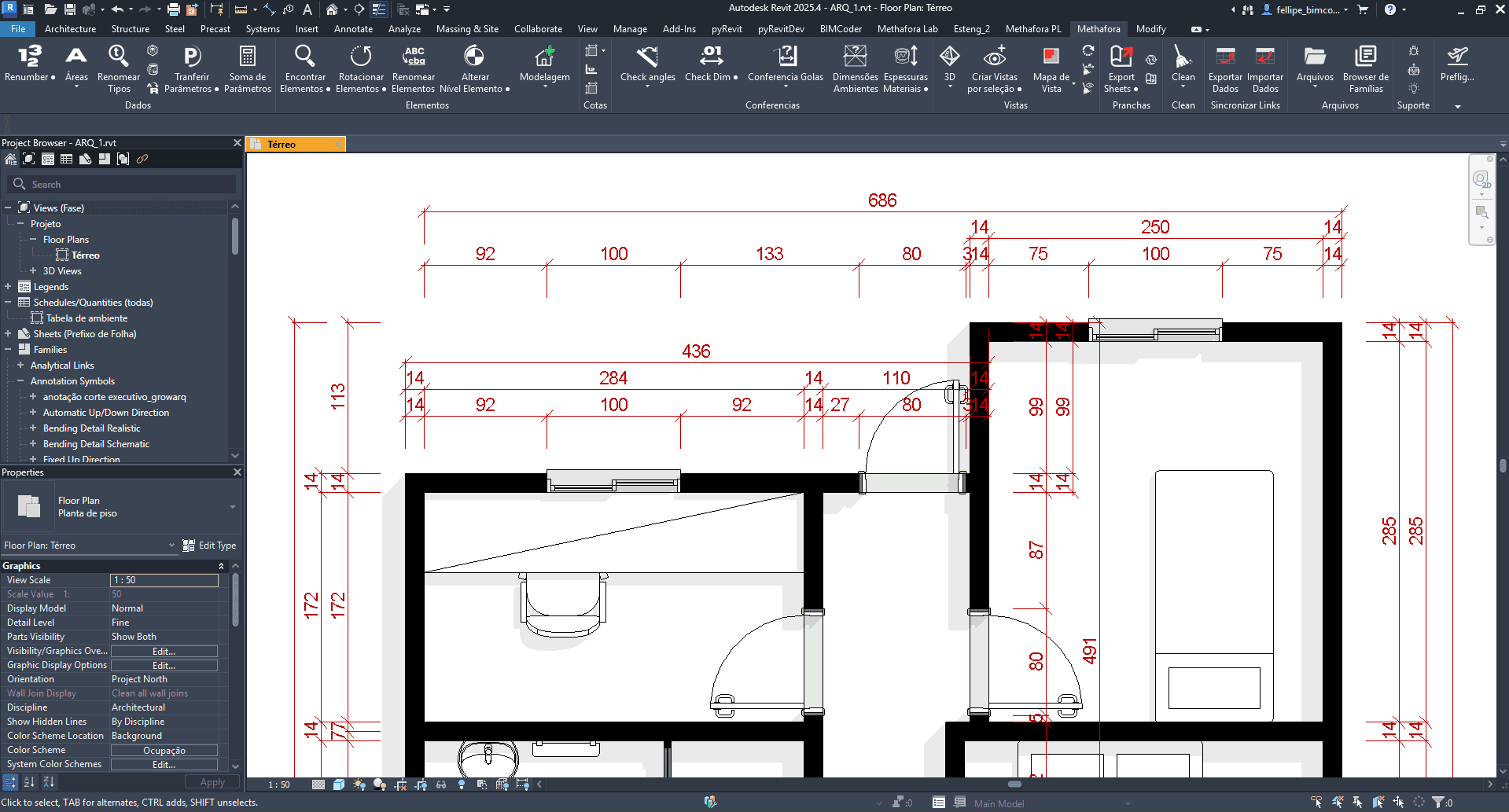The image size is (1509, 812).
Task: Click the Search field in Project Browser
Action: [121, 184]
